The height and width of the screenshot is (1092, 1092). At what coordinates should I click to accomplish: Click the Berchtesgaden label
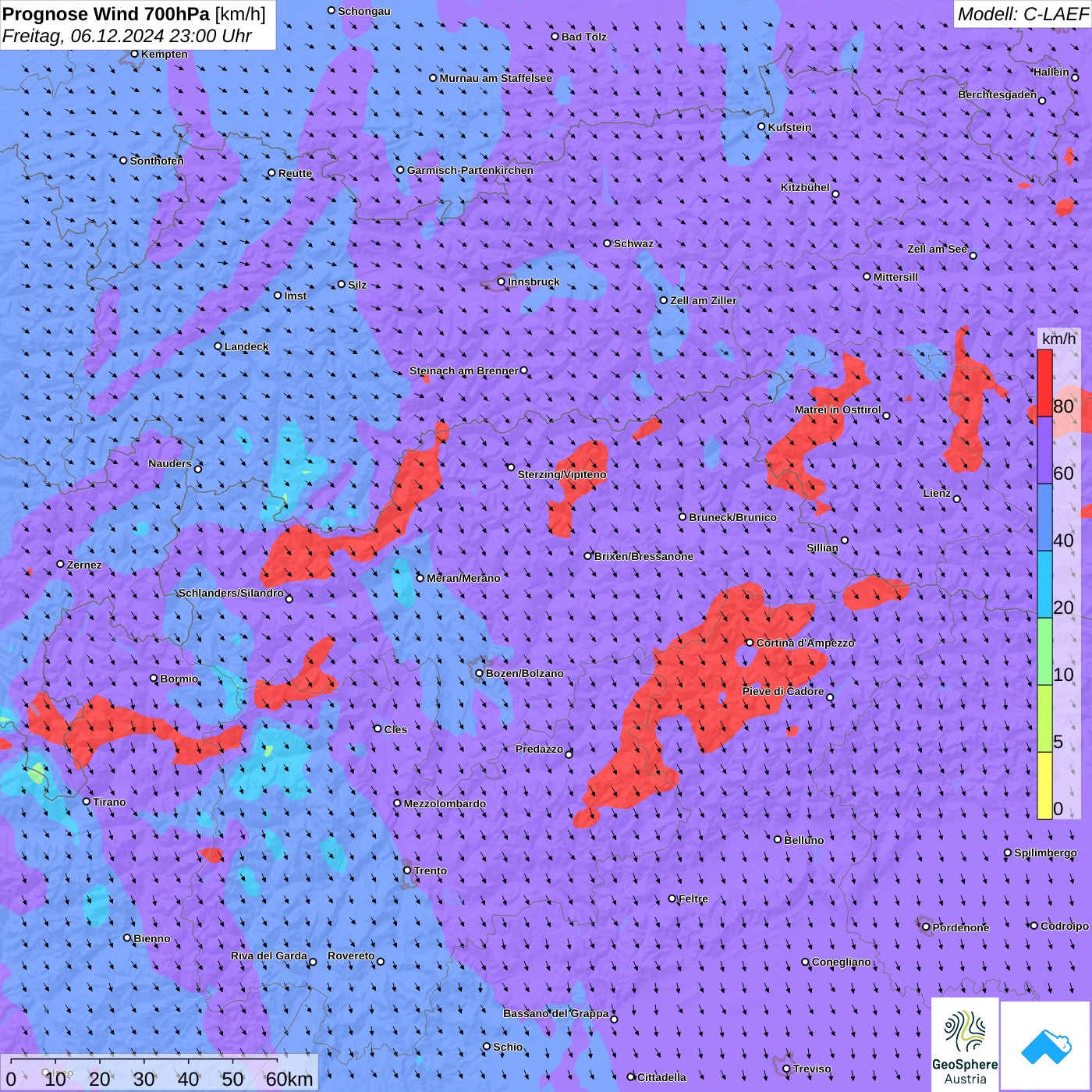pos(997,94)
